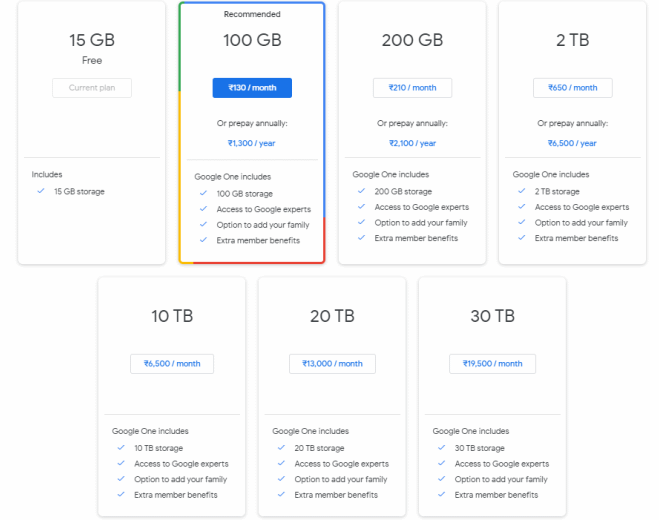Click checkmark for add your family in 20 TB card

click(x=281, y=479)
